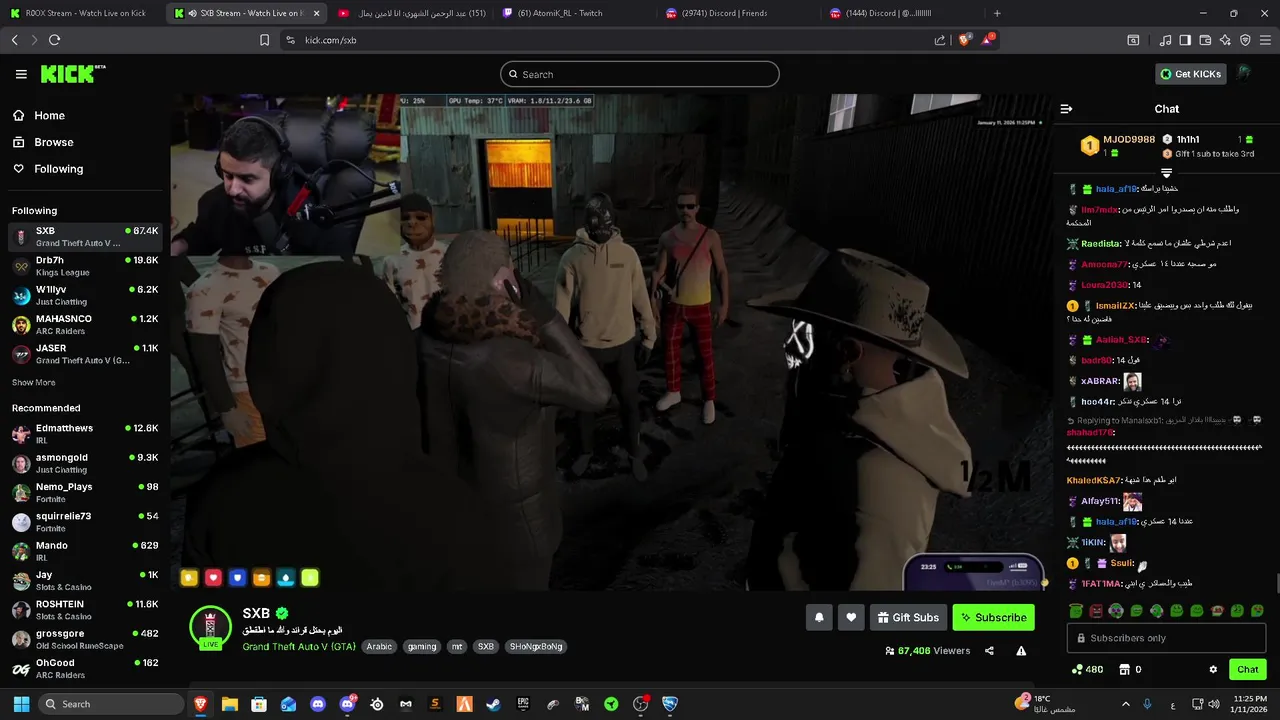Open Epic Games launcher in taskbar
This screenshot has width=1280, height=720.
[x=523, y=704]
